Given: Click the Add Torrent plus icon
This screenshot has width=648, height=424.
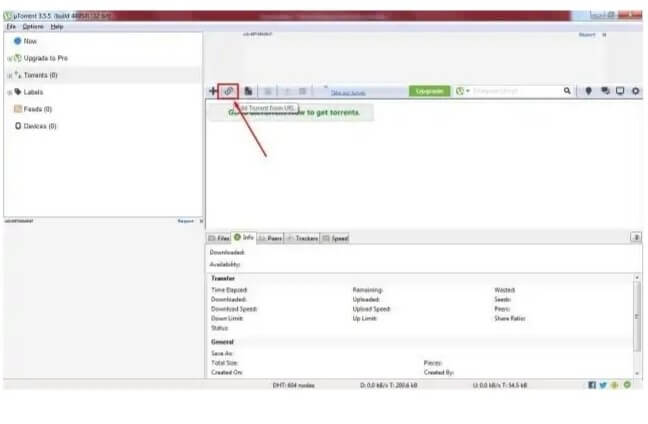Looking at the screenshot, I should [x=213, y=91].
